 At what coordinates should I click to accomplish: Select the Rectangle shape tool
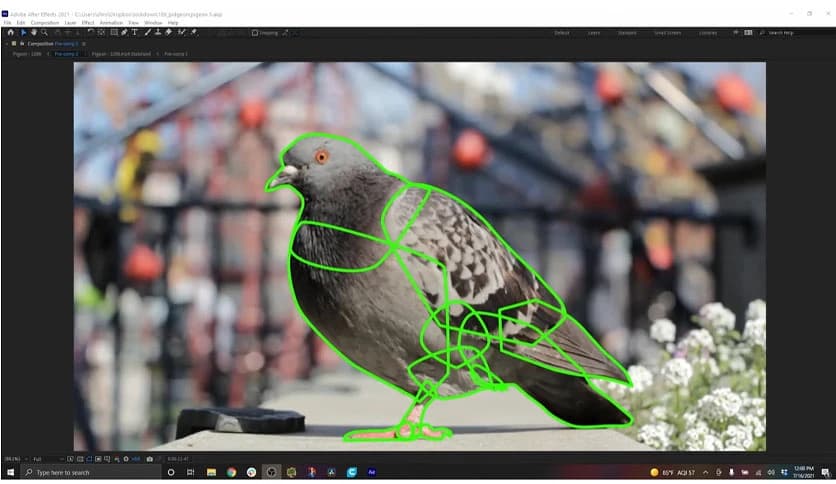[112, 32]
